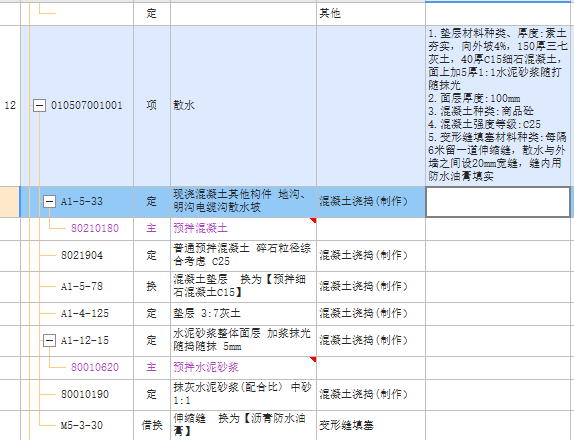Click the 换 type cell of A1-5-78
574x440 pixels.
(x=152, y=287)
